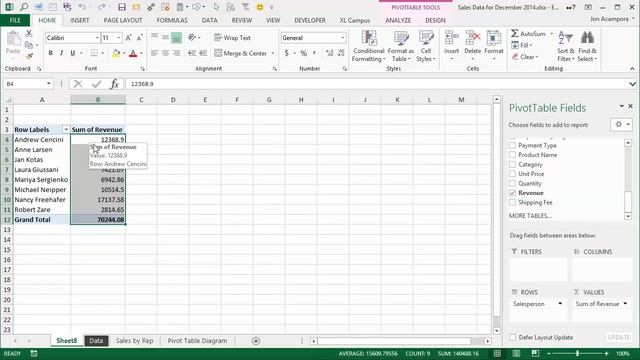This screenshot has width=640, height=360.
Task: Open Format as Table gallery
Action: [x=401, y=47]
